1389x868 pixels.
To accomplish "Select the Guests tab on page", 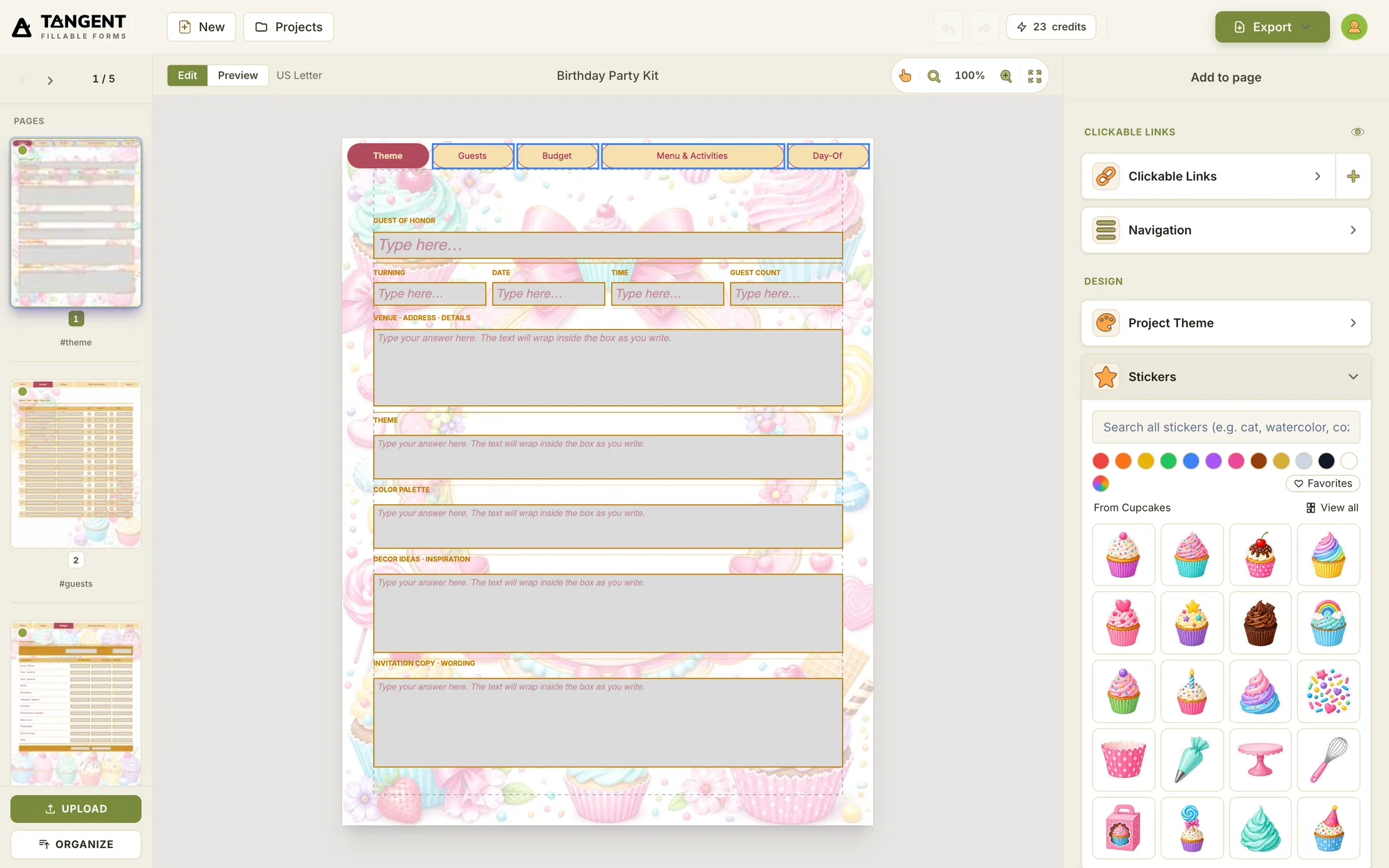I will click(x=472, y=156).
